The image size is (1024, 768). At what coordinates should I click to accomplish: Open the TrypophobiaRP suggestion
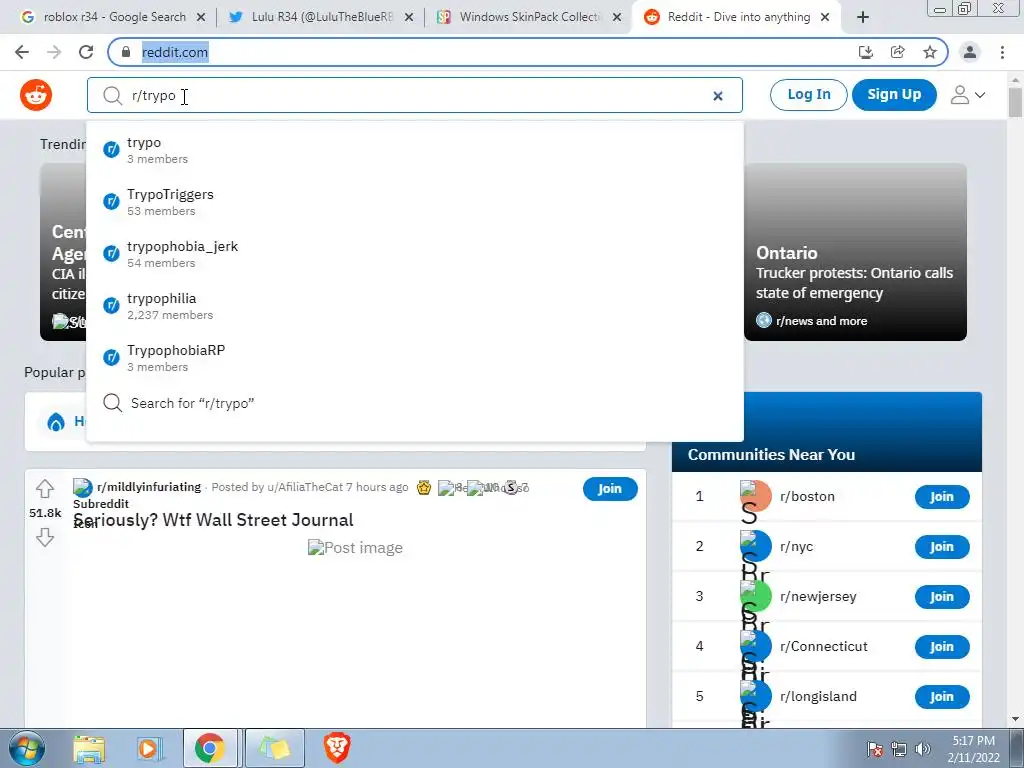point(415,358)
